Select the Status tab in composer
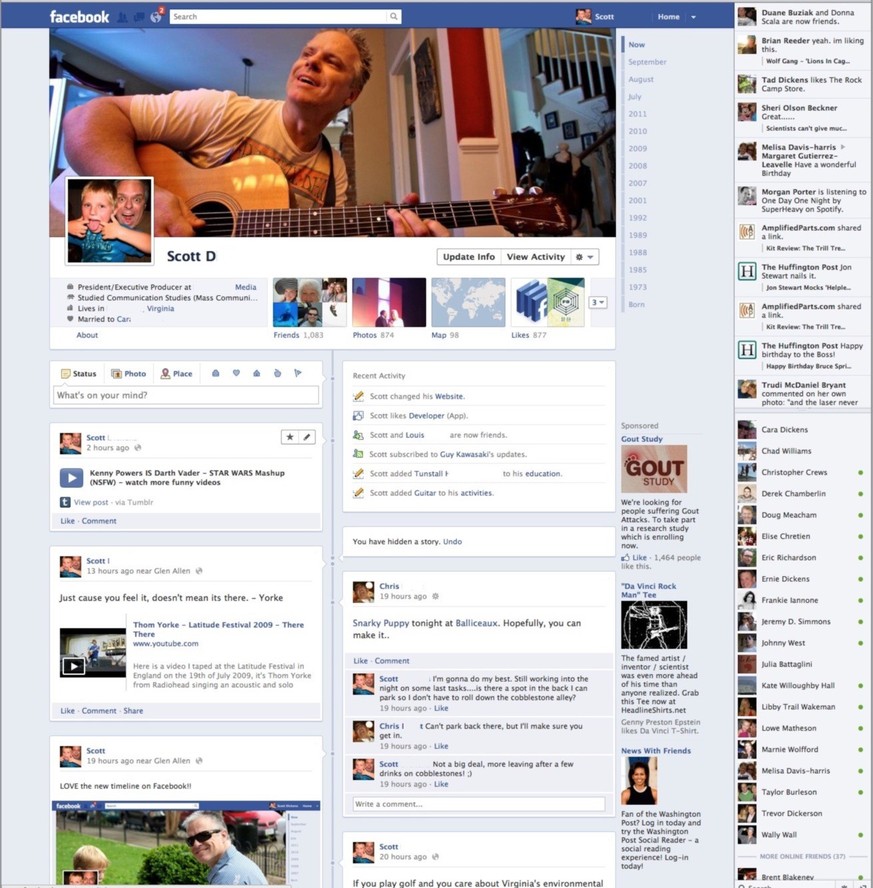This screenshot has height=888, width=873. tap(79, 374)
